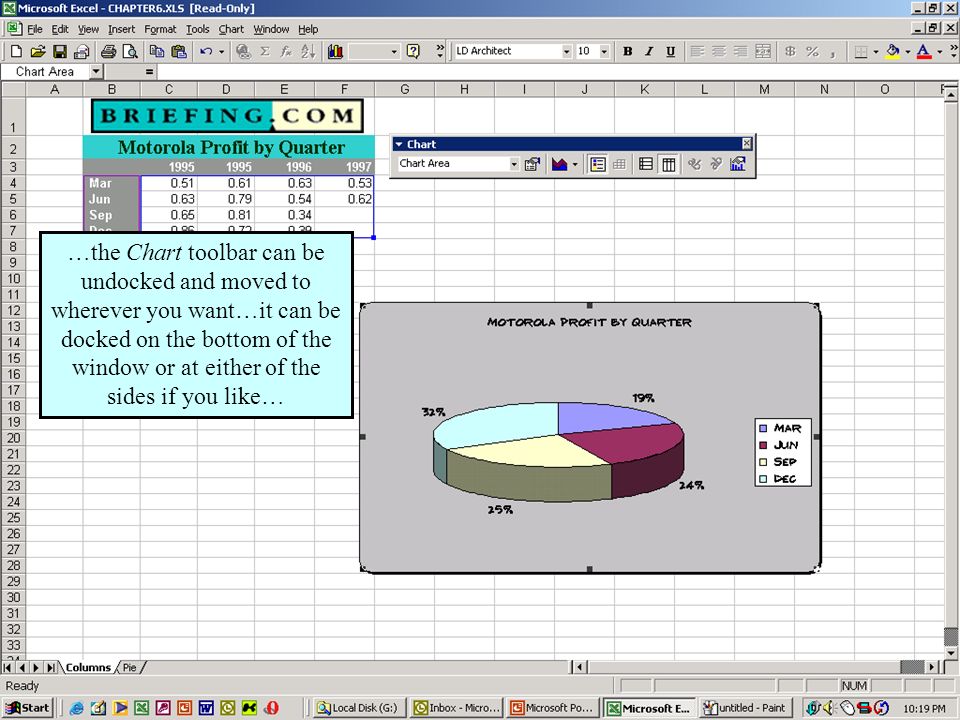Screen dimensions: 960x720
Task: Click the Paste Function fx icon
Action: (x=286, y=51)
